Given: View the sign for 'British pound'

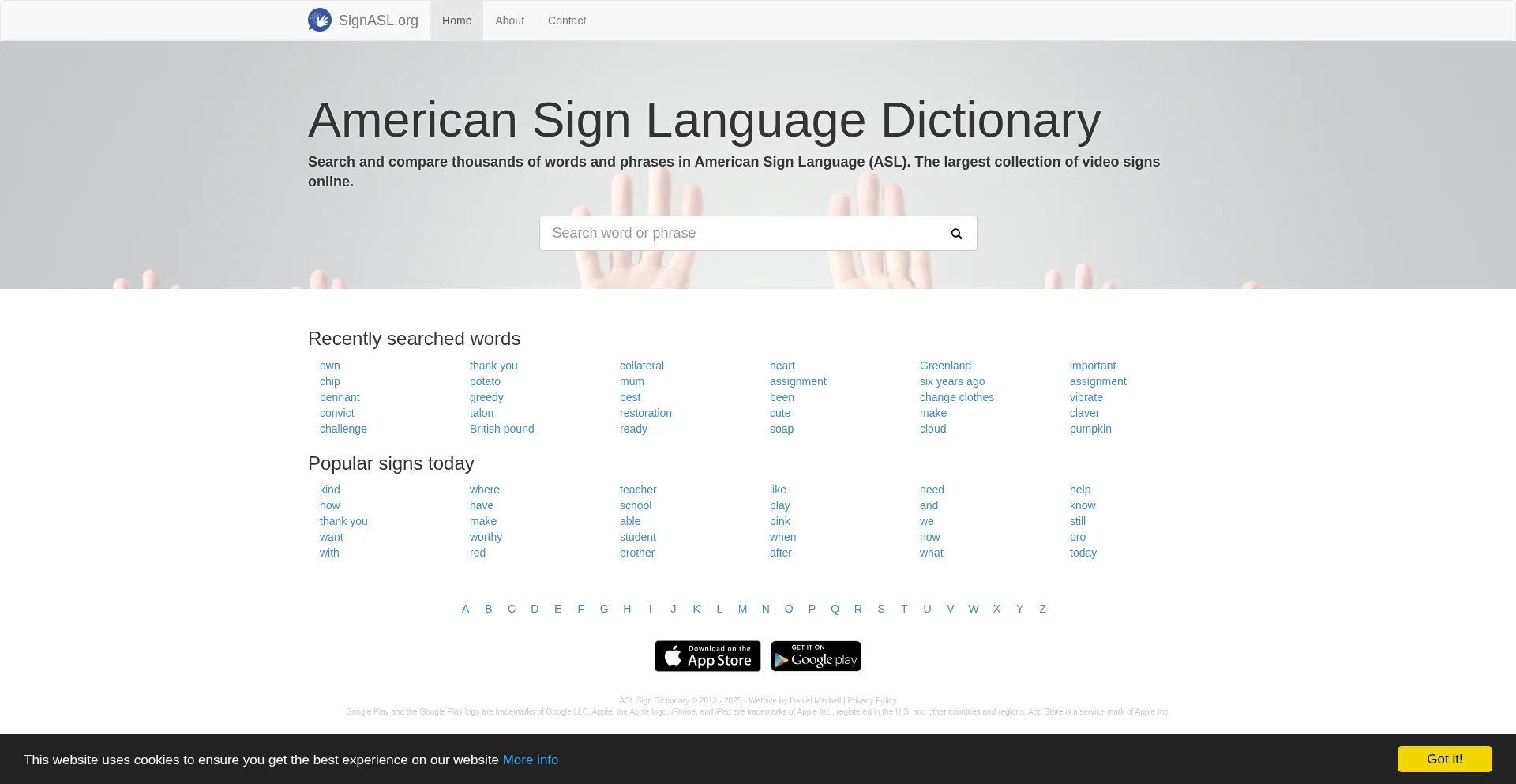Looking at the screenshot, I should click(501, 429).
